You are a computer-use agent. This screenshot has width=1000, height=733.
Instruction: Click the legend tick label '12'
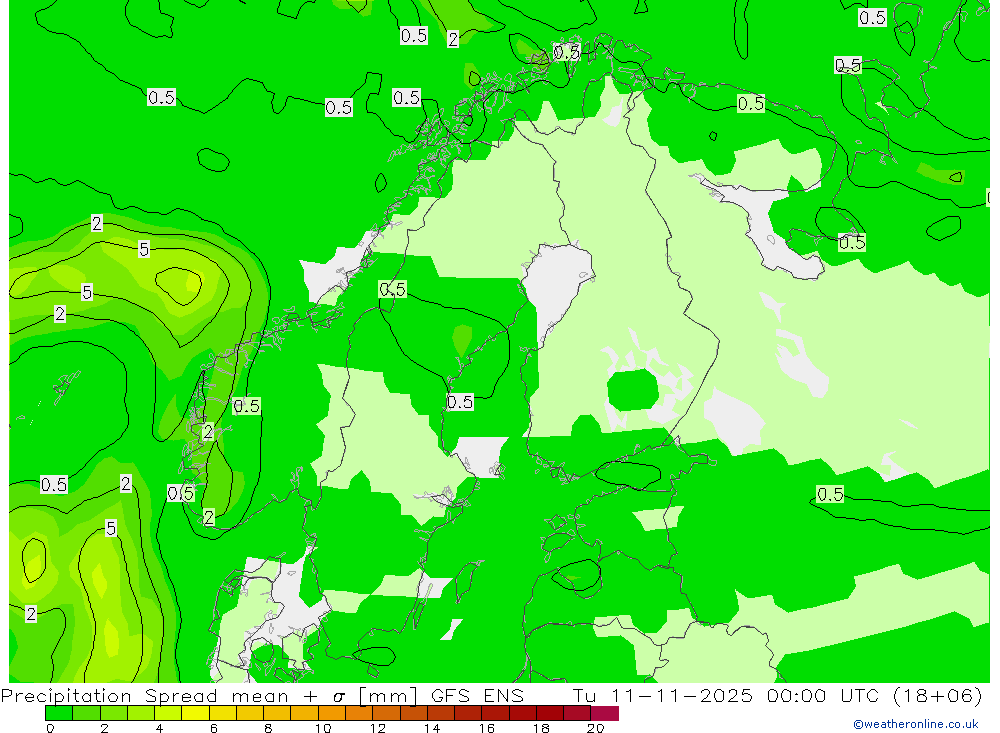(x=378, y=728)
